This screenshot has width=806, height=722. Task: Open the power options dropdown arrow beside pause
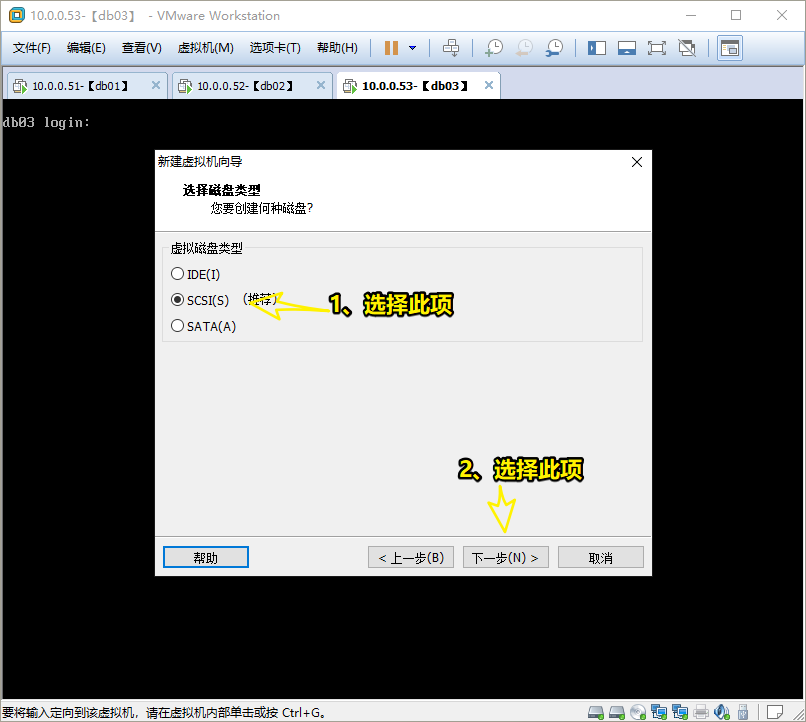tap(412, 48)
